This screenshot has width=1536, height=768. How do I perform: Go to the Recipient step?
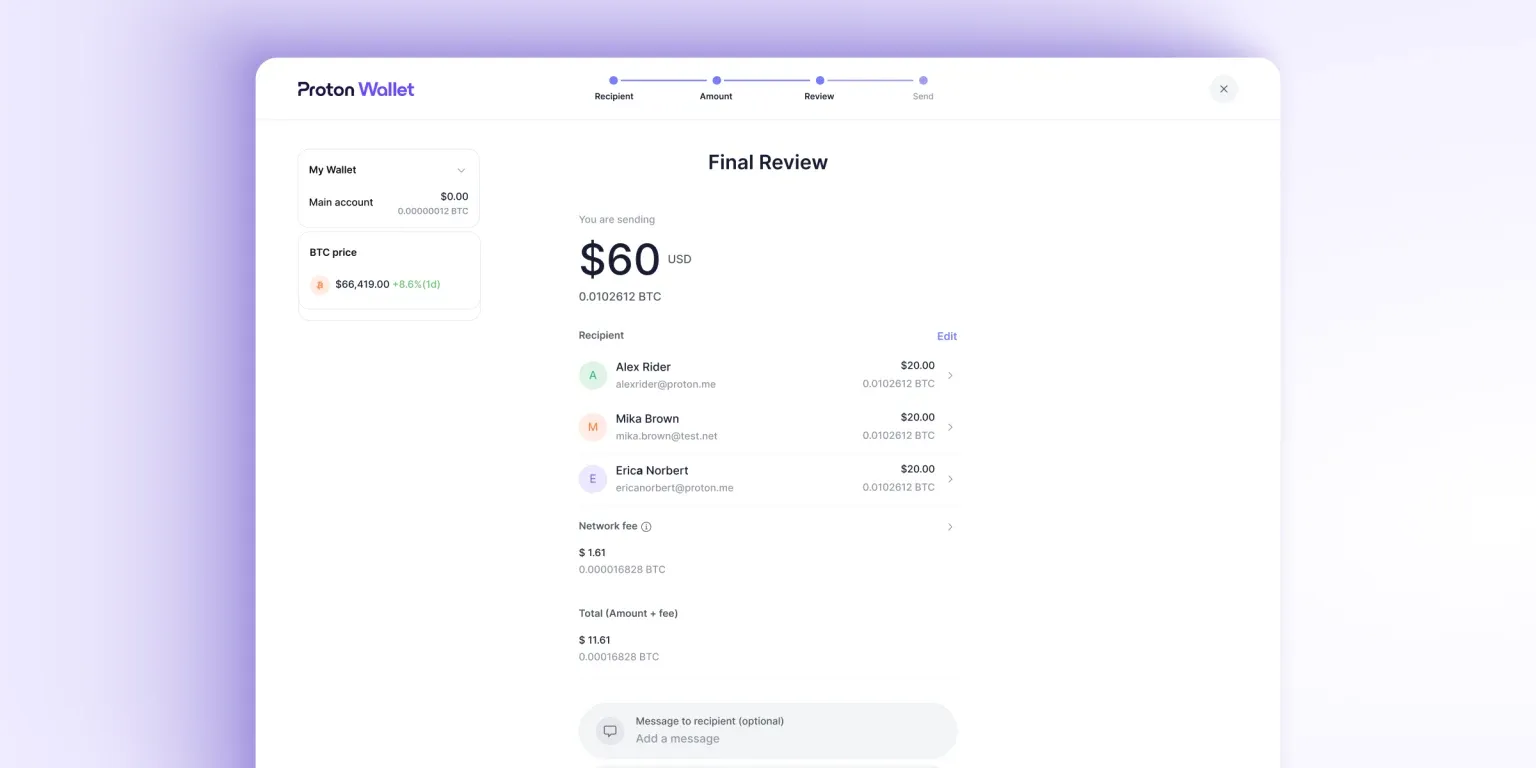tap(613, 81)
